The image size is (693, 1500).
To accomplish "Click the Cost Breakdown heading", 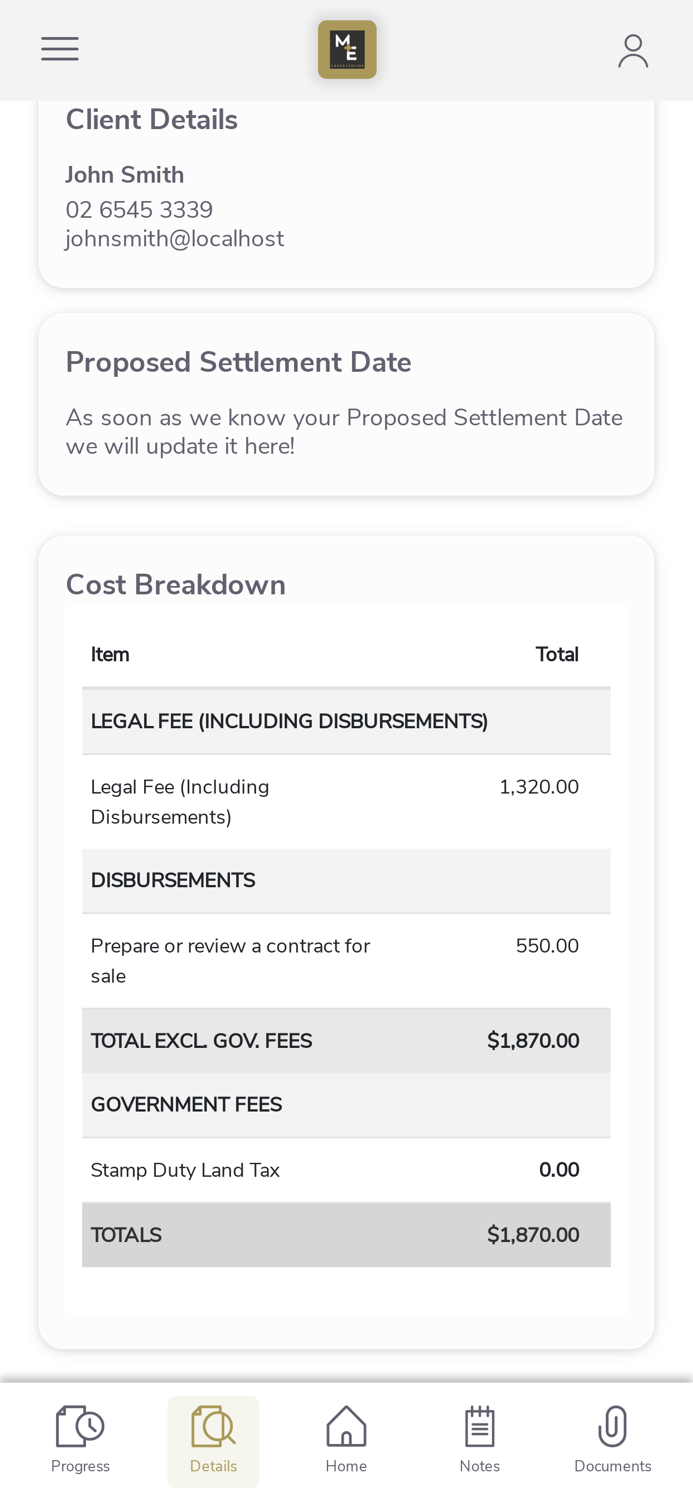I will pyautogui.click(x=176, y=585).
